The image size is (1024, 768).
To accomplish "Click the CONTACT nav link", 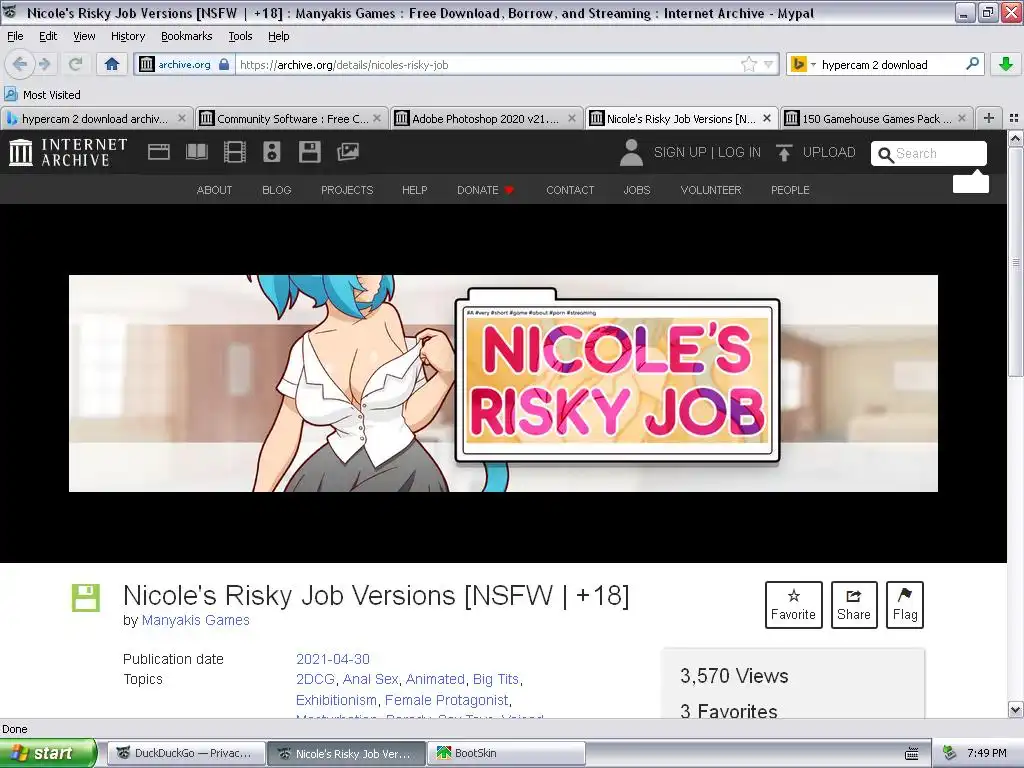I will pos(570,190).
